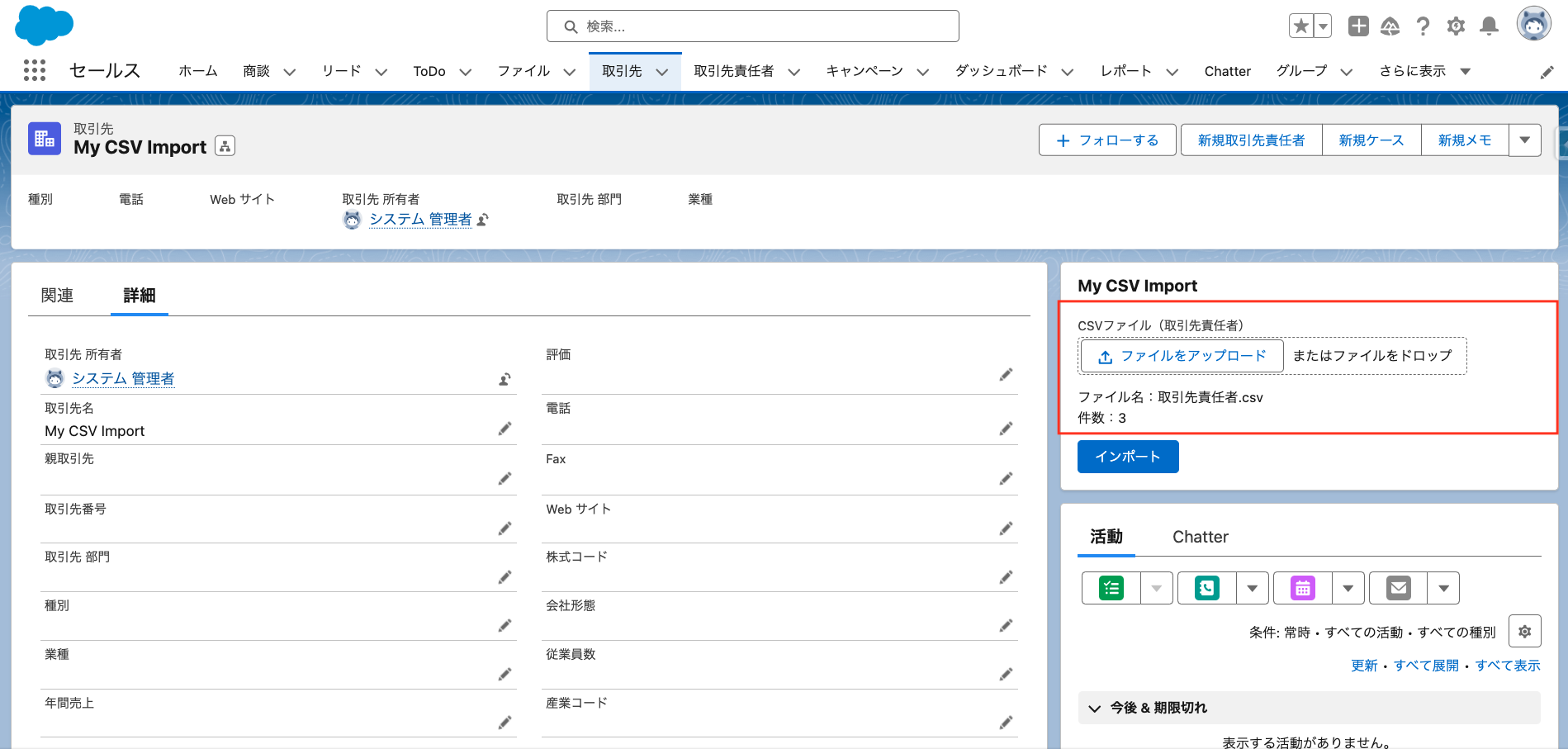Open the dropdown next to 新規メモ
Image resolution: width=1568 pixels, height=749 pixels.
coord(1524,140)
